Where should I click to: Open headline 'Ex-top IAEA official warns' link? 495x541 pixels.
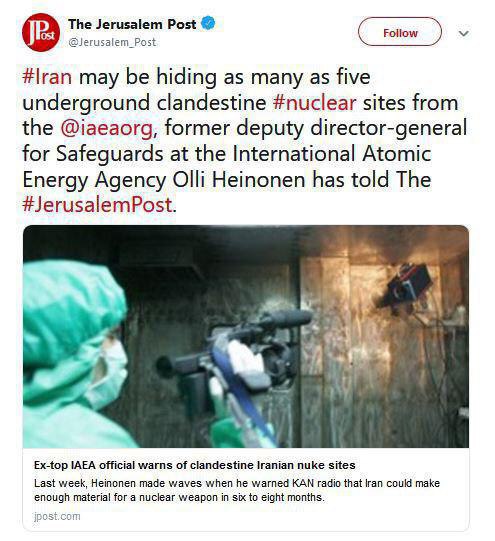coord(195,465)
